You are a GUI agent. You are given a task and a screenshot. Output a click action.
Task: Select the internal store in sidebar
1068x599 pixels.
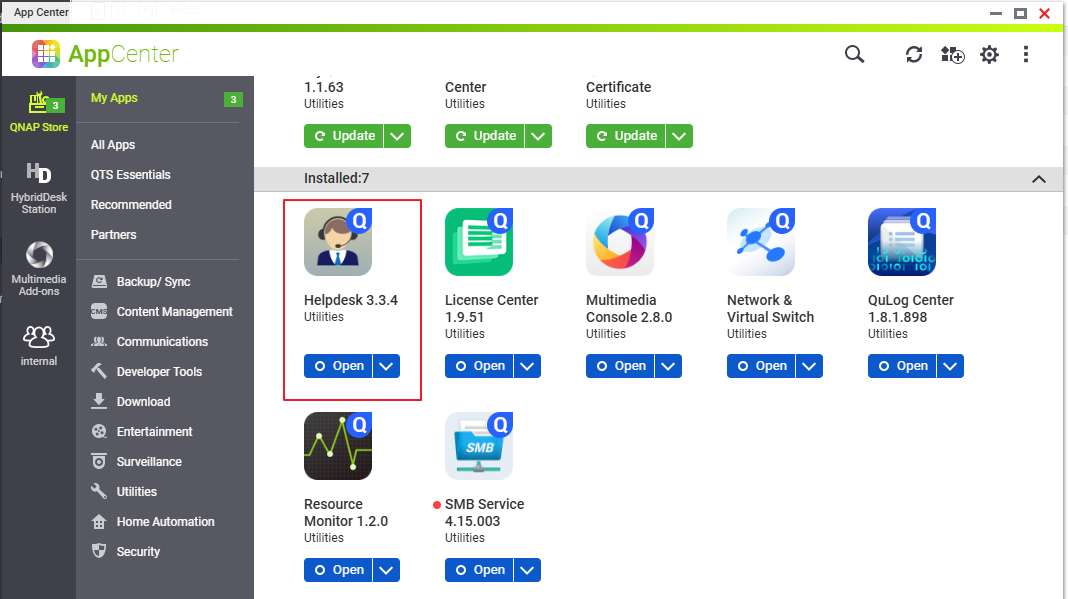click(x=39, y=343)
